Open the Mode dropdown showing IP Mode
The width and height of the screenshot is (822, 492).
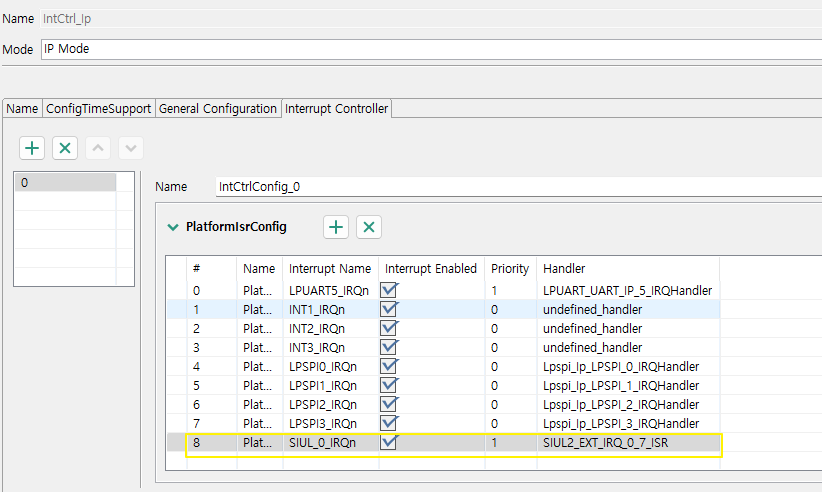point(430,49)
